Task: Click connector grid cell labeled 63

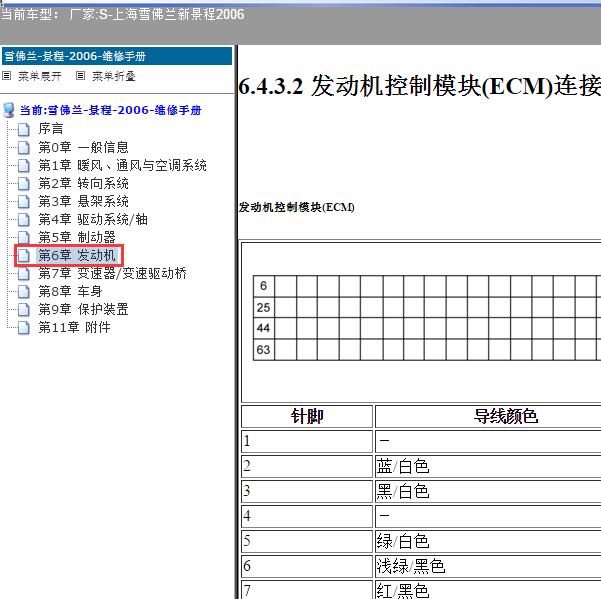Action: tap(263, 350)
